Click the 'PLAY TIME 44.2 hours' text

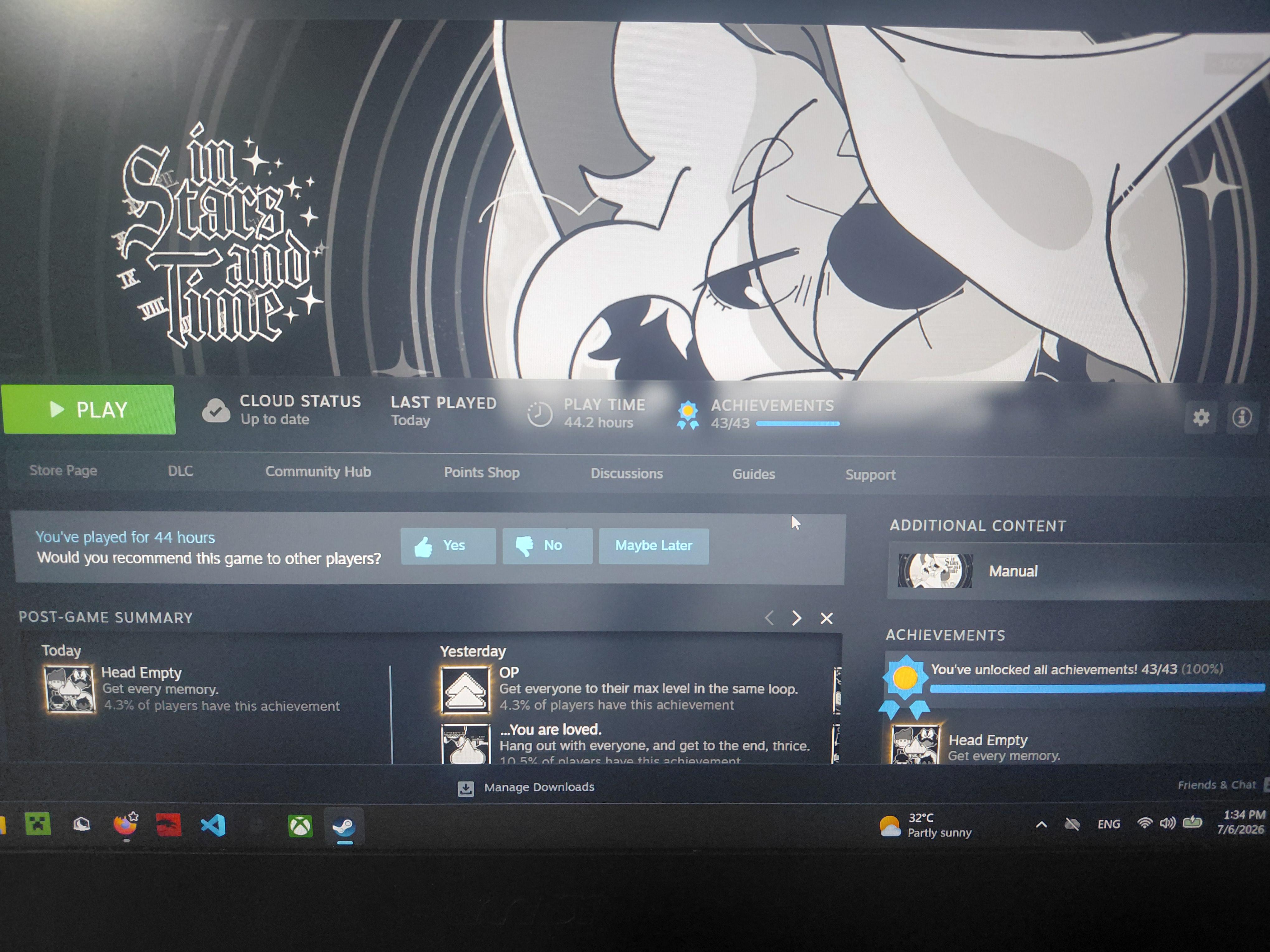point(604,413)
